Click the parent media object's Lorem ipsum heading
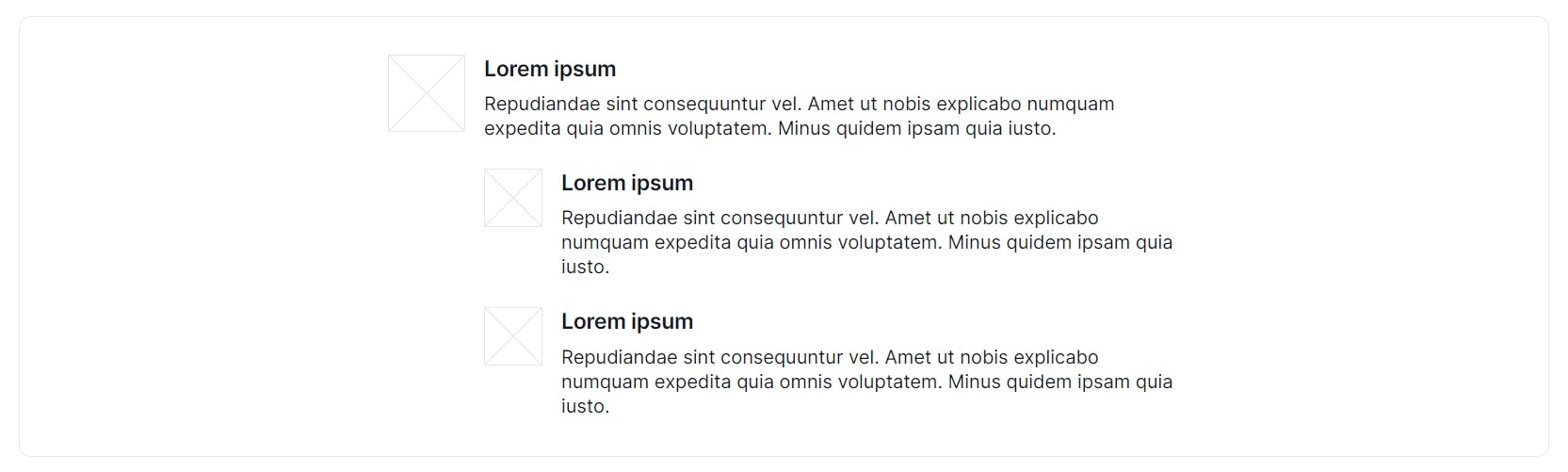The height and width of the screenshot is (472, 1568). coord(550,69)
